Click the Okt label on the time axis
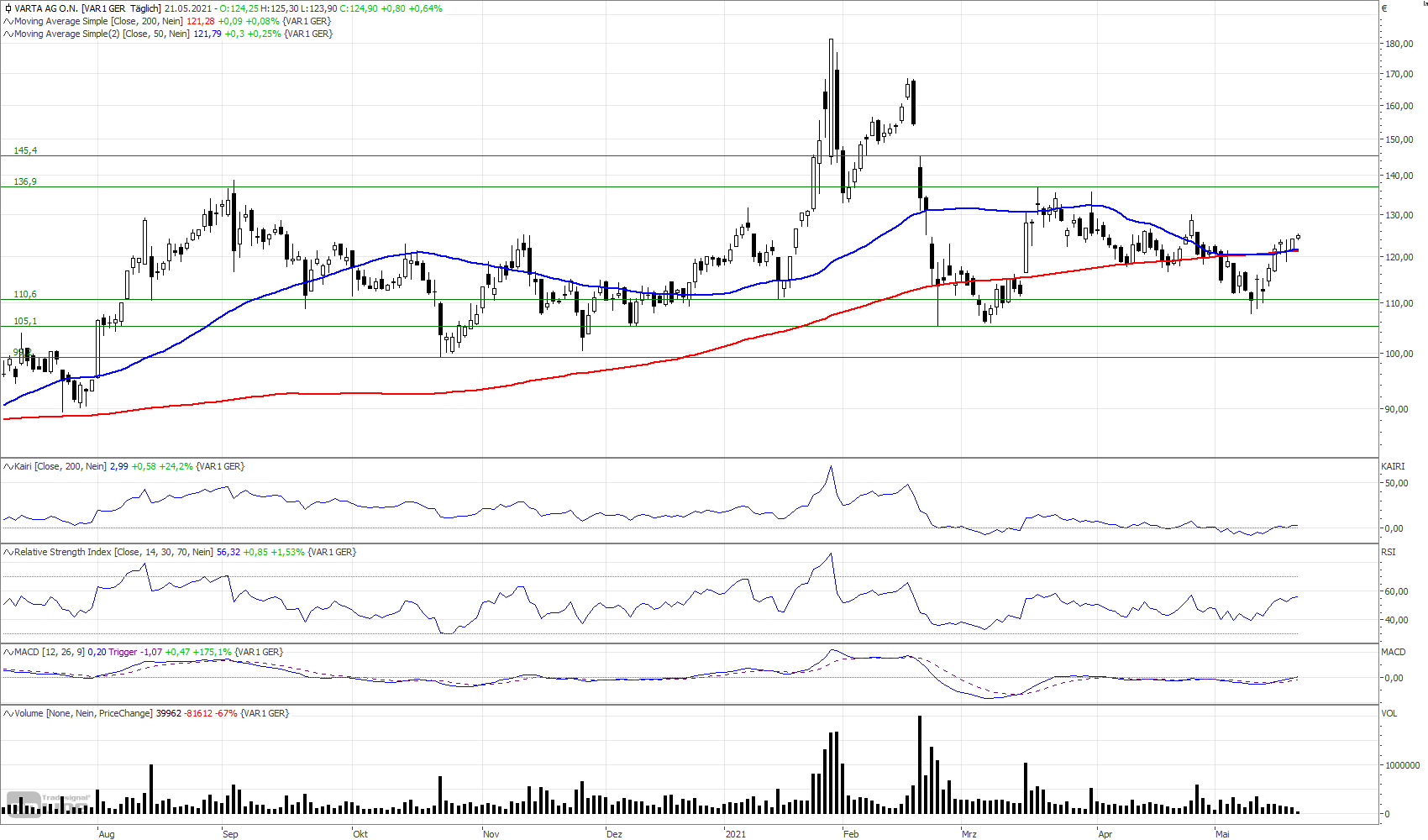The image size is (1428, 840). tap(360, 834)
